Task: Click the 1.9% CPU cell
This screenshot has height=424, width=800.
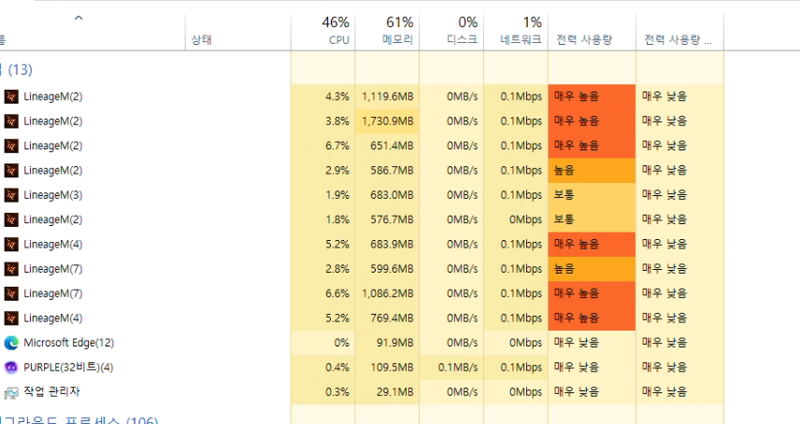Action: [323, 195]
